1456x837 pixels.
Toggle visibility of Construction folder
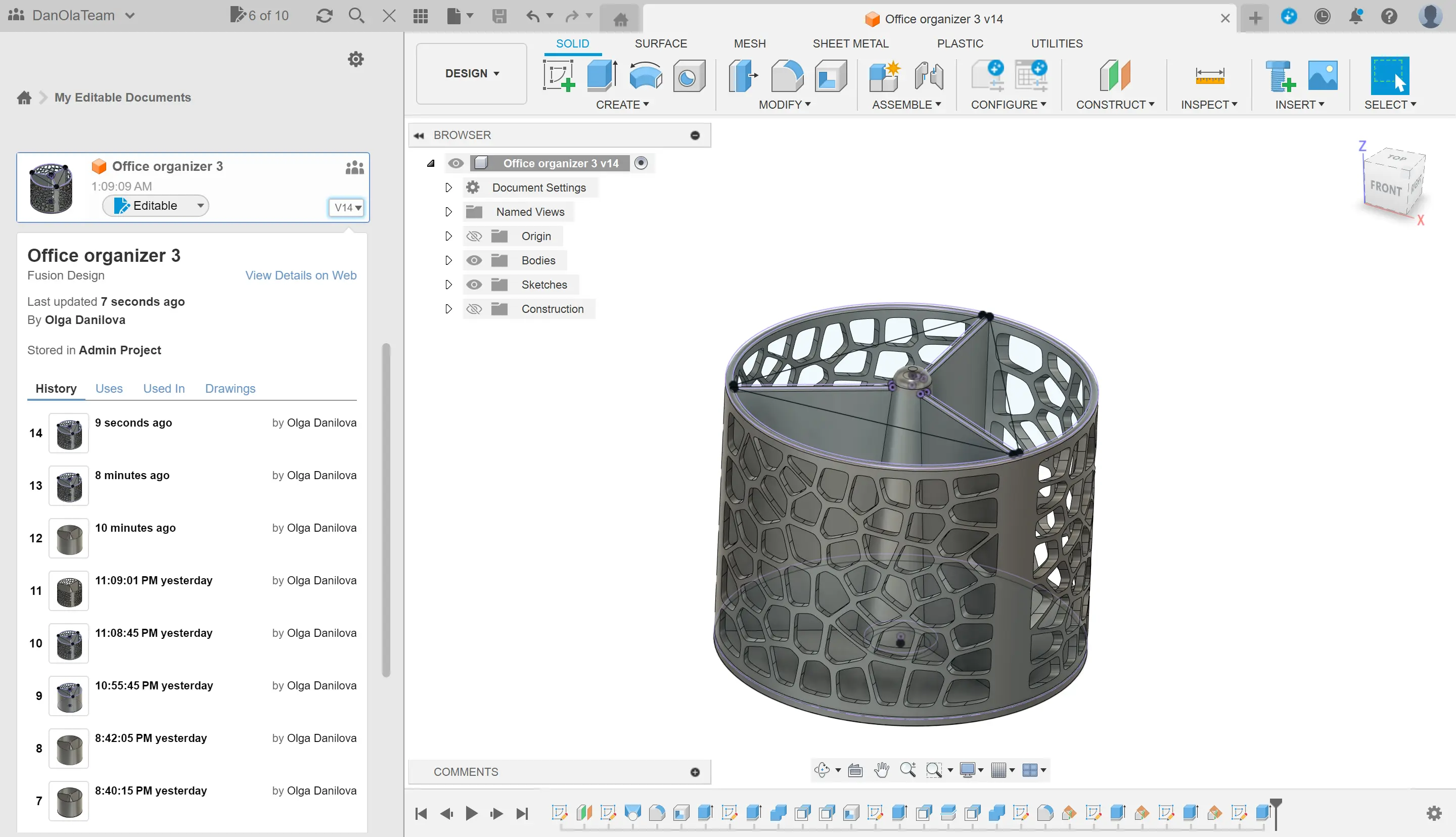[474, 309]
